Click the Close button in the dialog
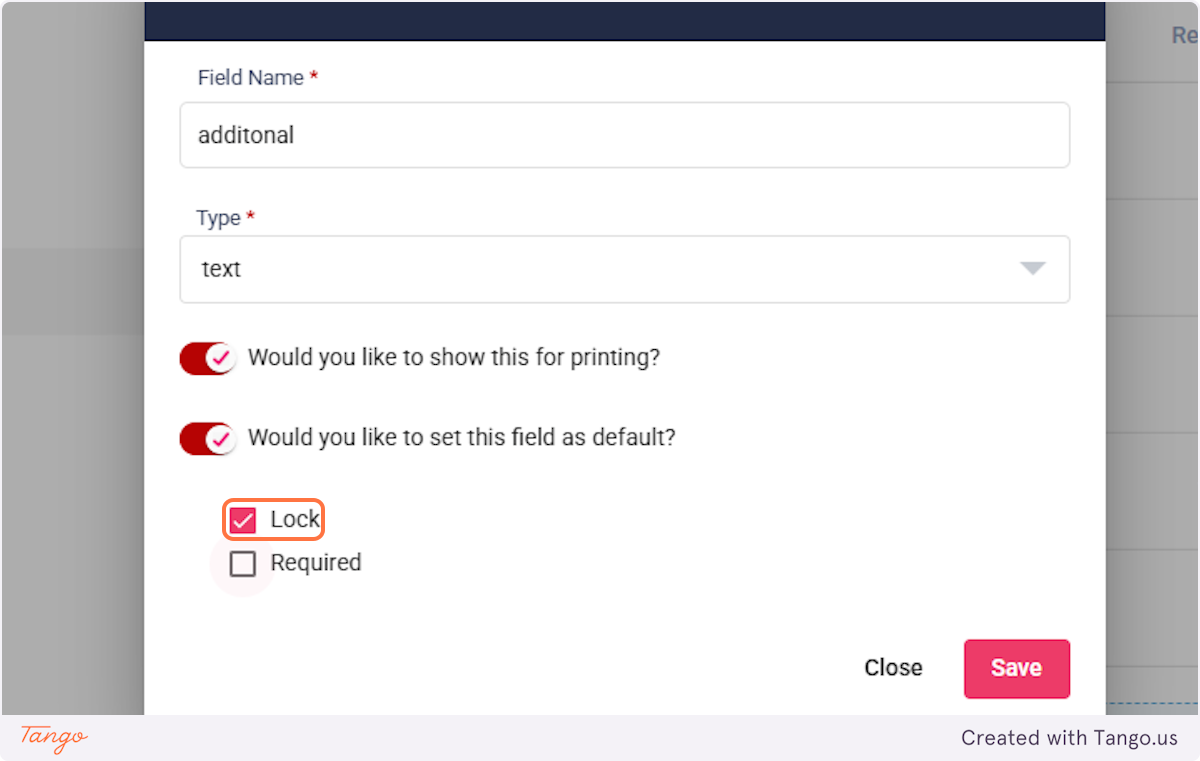The image size is (1200, 761). [893, 668]
